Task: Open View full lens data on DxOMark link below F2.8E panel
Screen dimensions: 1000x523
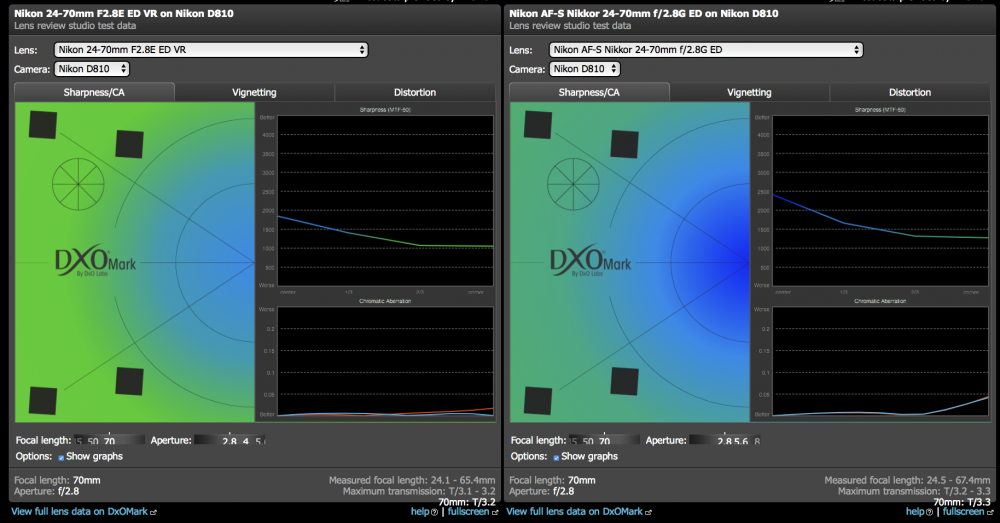Action: pyautogui.click(x=79, y=512)
